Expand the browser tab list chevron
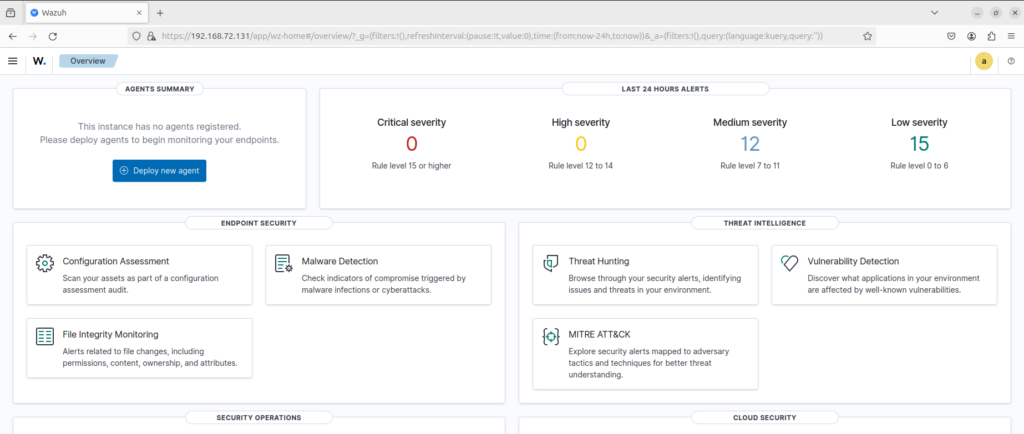Viewport: 1024px width, 434px height. pyautogui.click(x=935, y=12)
